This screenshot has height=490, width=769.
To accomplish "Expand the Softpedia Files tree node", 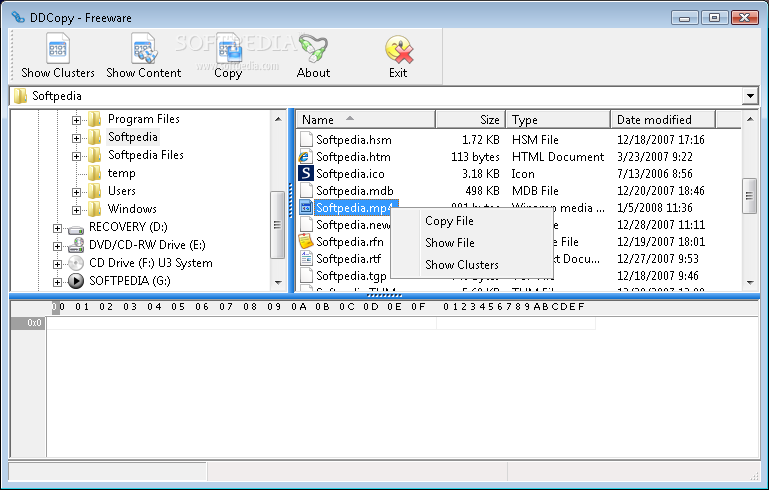I will (x=76, y=156).
